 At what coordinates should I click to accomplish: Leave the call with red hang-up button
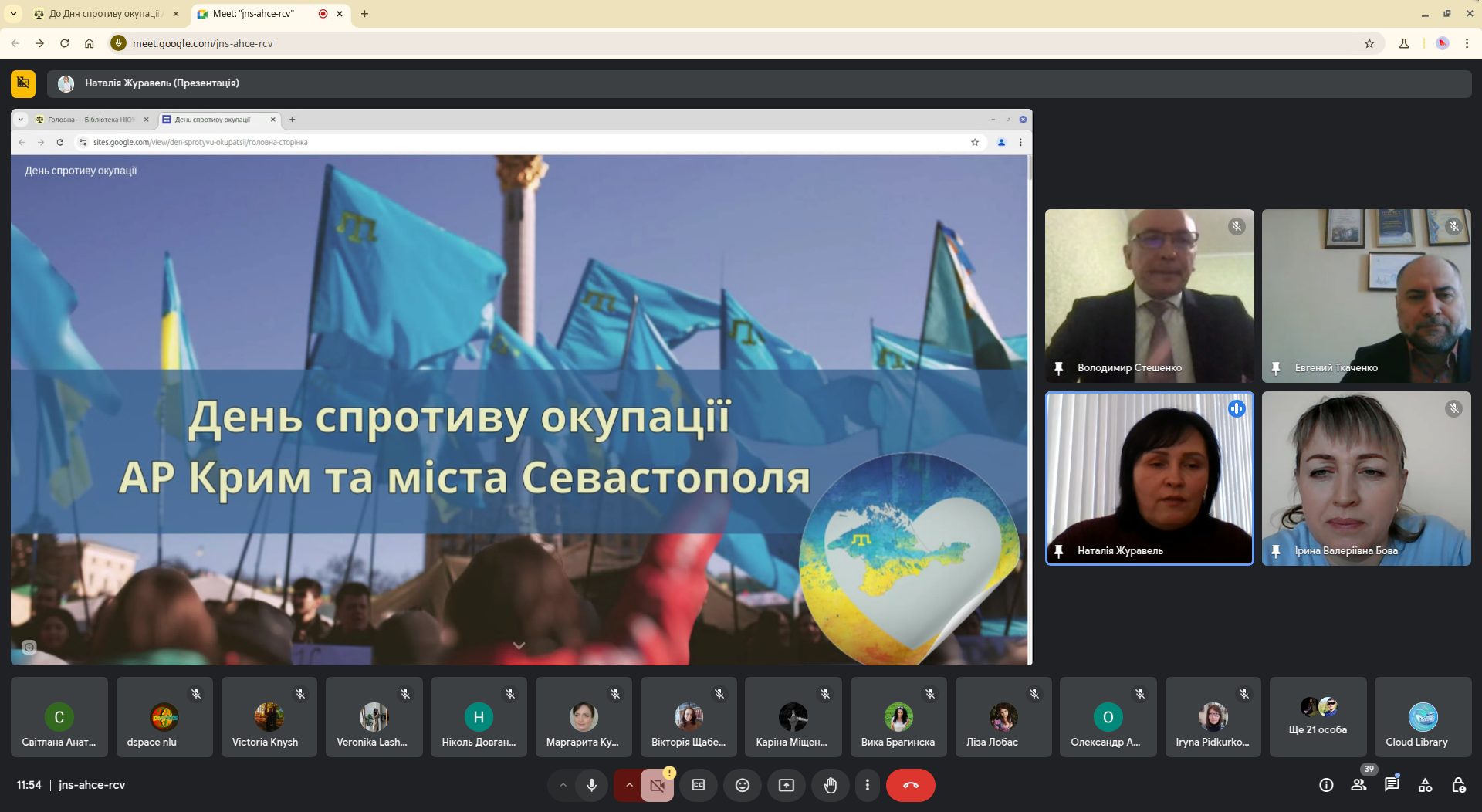coord(910,785)
